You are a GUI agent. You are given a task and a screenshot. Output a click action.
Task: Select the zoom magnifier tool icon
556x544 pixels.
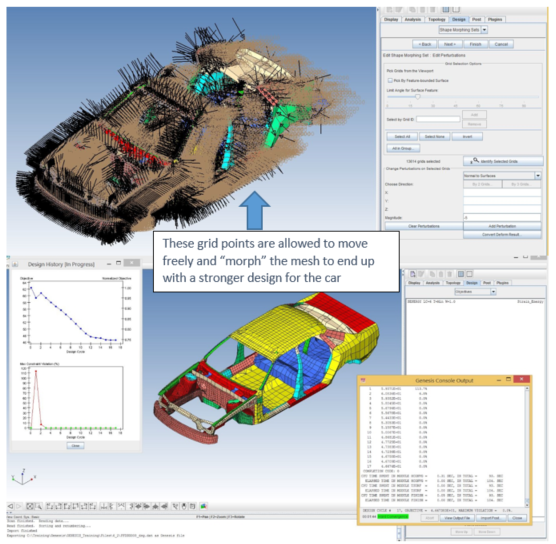[39, 506]
